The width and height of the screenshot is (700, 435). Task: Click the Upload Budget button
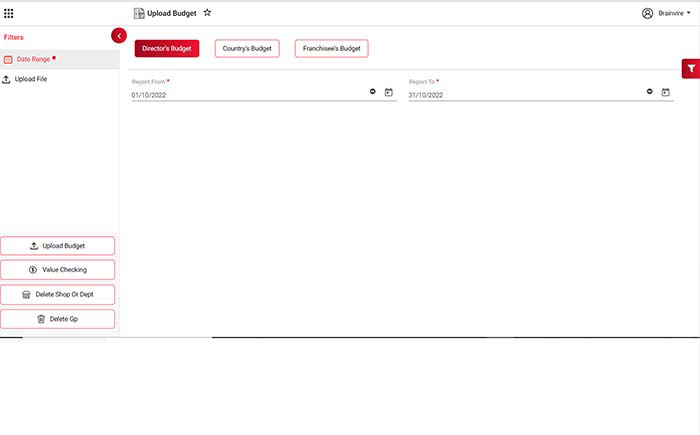(x=58, y=245)
